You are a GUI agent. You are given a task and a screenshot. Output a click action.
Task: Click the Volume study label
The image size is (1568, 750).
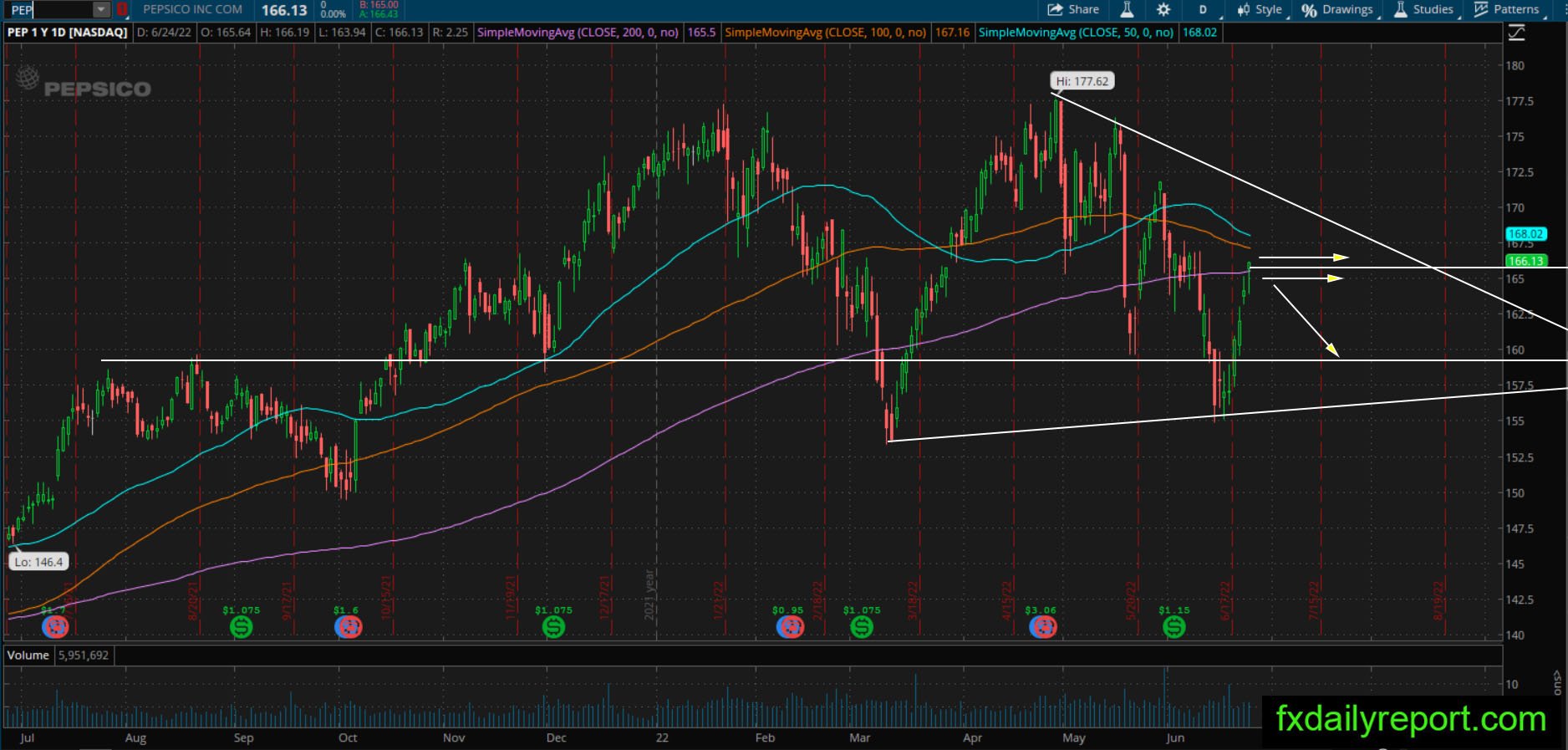tap(28, 656)
